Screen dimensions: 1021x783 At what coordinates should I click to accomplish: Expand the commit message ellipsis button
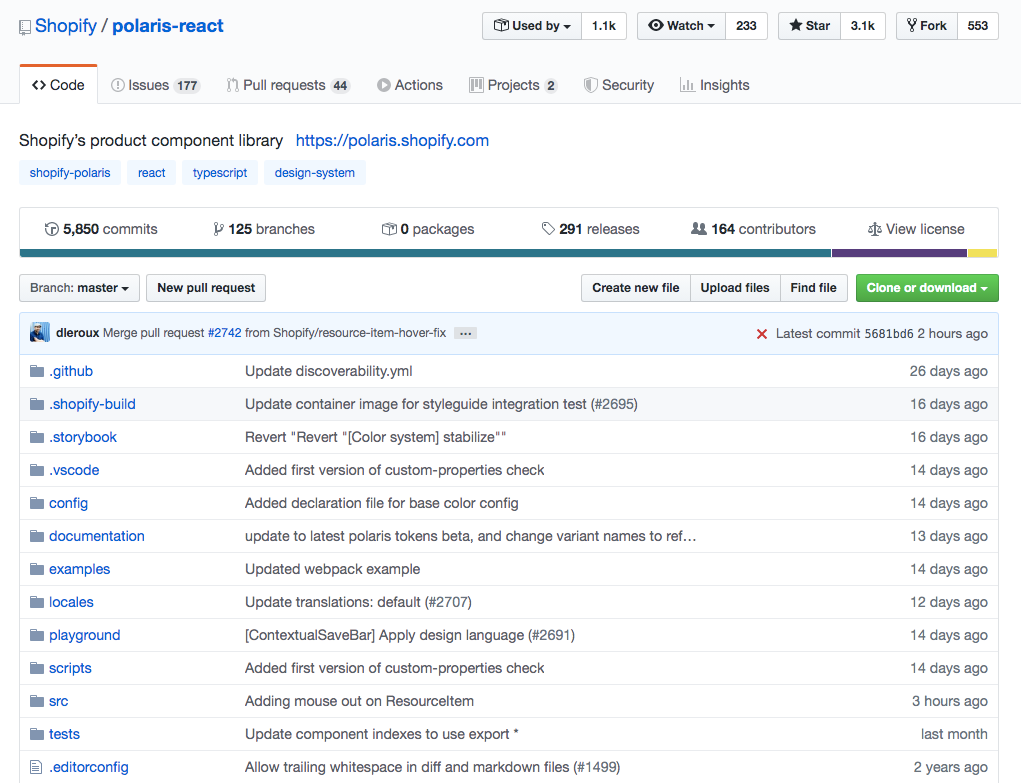click(x=465, y=334)
